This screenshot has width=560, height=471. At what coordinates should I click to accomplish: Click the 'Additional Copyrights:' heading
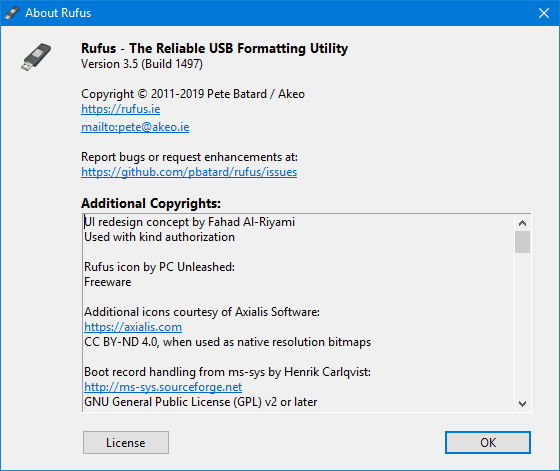tap(151, 203)
